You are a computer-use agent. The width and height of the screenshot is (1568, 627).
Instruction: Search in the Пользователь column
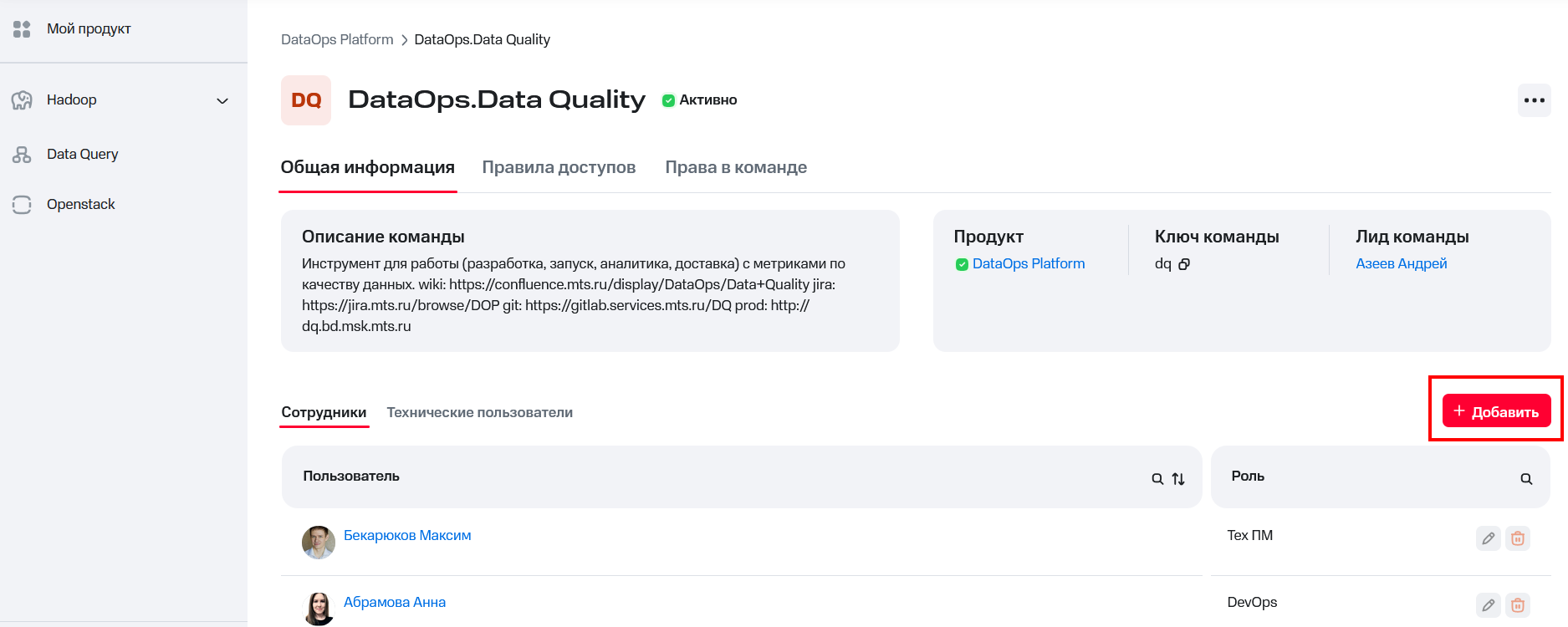coord(1157,479)
